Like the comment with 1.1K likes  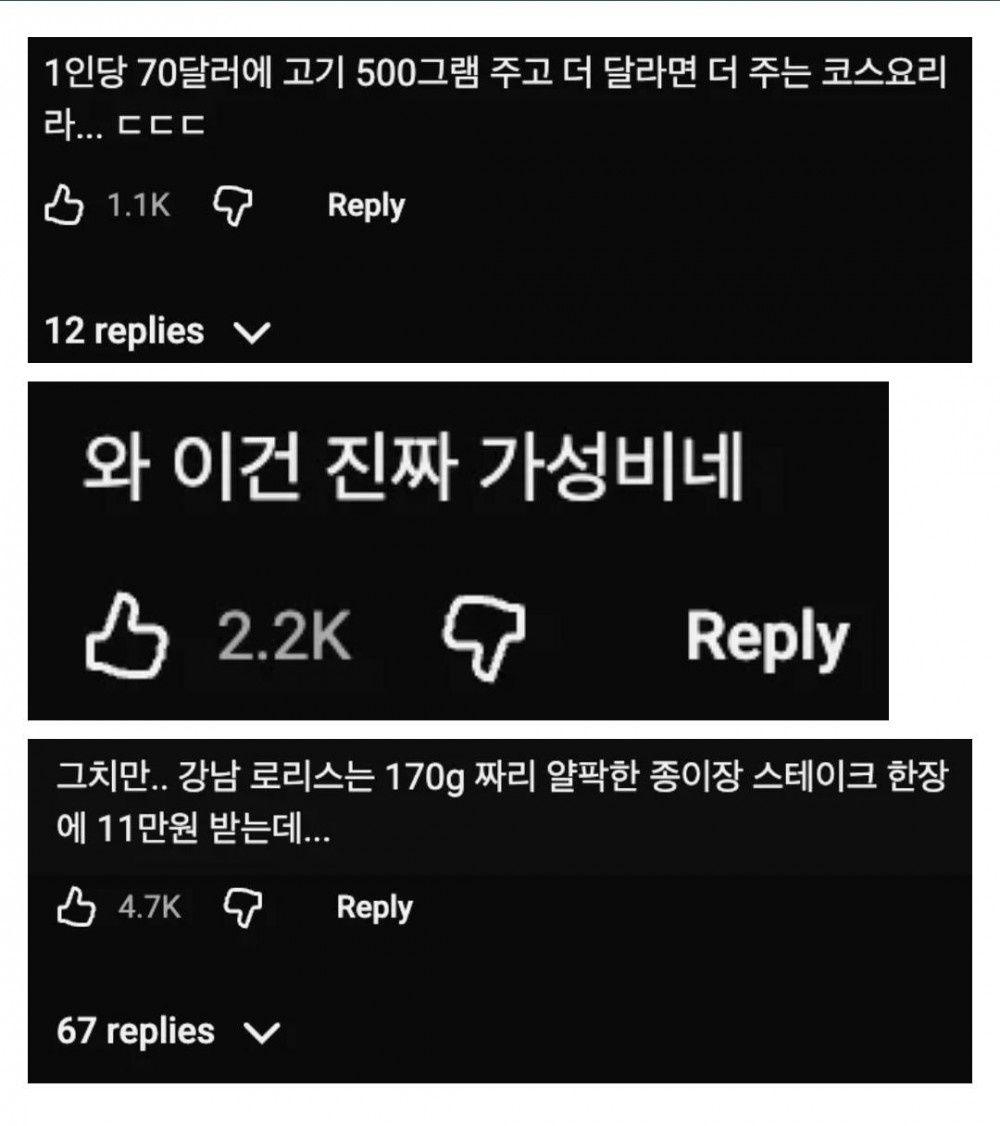(x=64, y=205)
